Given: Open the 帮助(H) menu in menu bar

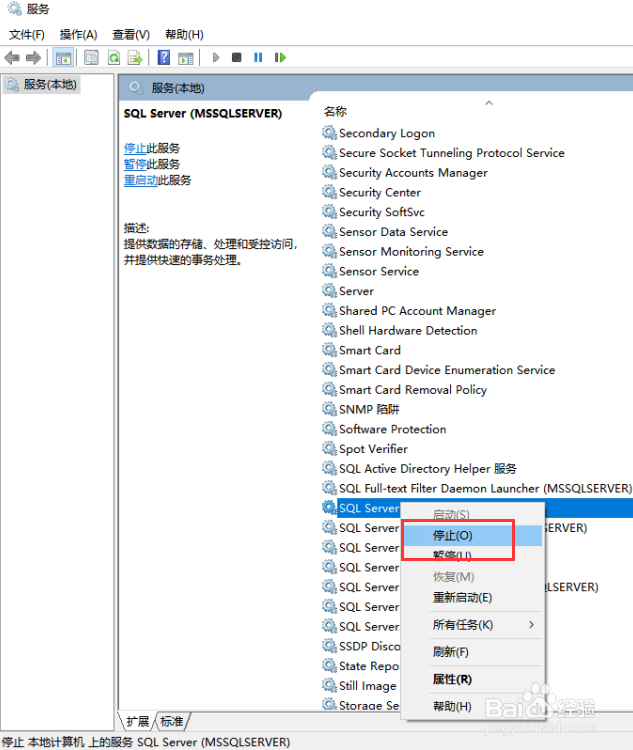Looking at the screenshot, I should click(x=184, y=34).
